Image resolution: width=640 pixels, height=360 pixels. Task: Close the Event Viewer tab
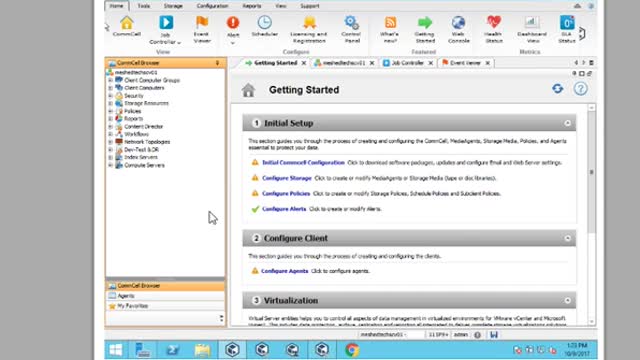tap(487, 63)
